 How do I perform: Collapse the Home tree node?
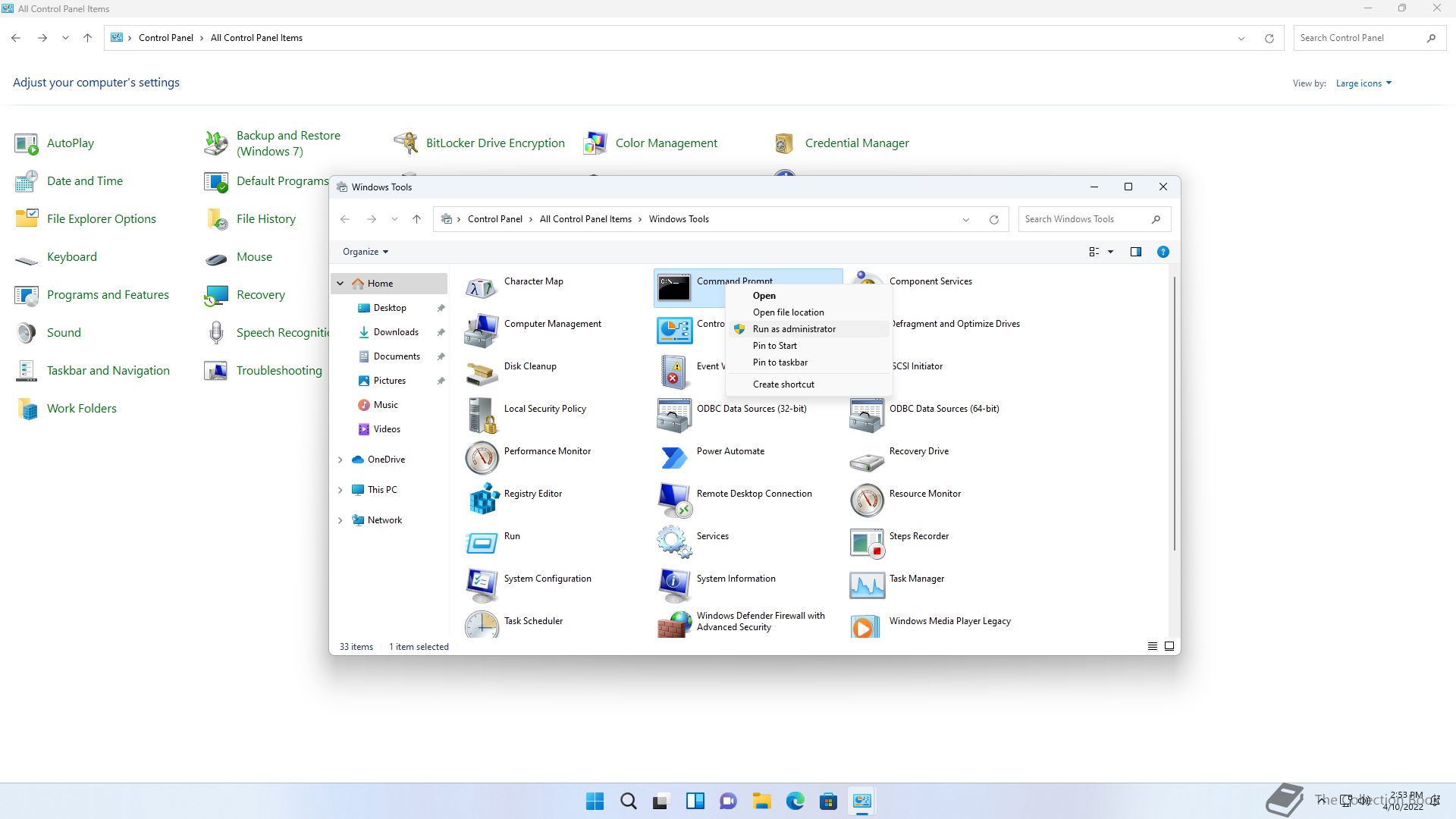[x=340, y=284]
